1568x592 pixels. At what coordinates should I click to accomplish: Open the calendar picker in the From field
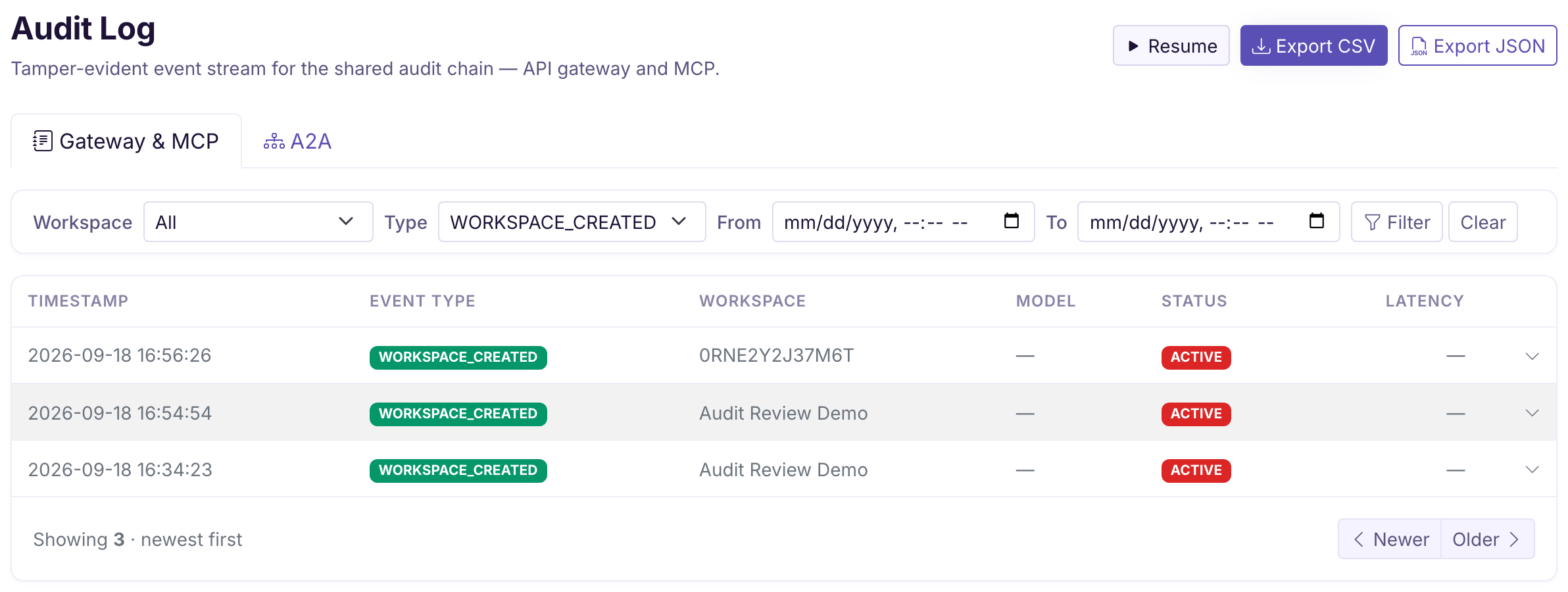(x=1012, y=221)
